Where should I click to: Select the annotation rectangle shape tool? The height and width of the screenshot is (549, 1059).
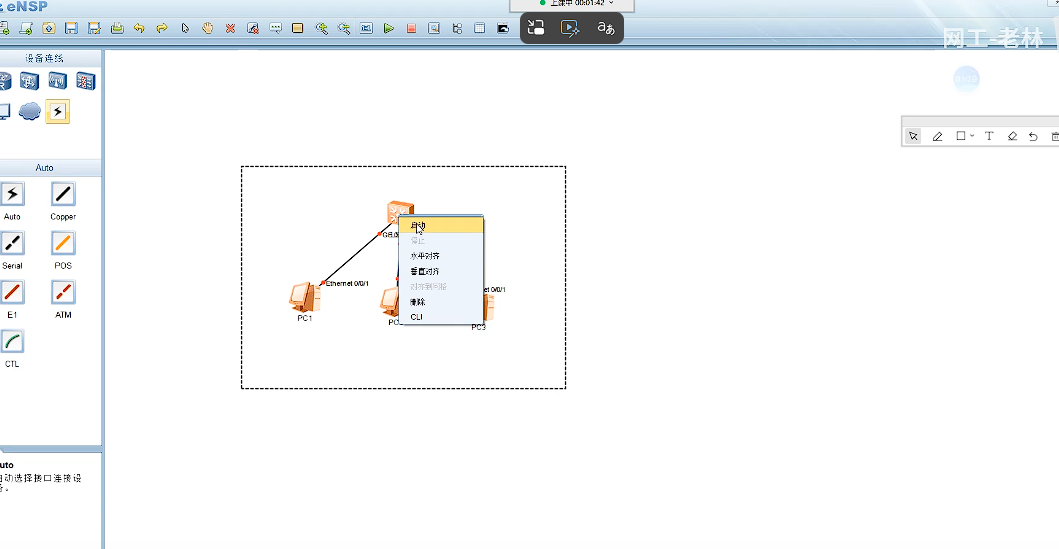pyautogui.click(x=960, y=136)
